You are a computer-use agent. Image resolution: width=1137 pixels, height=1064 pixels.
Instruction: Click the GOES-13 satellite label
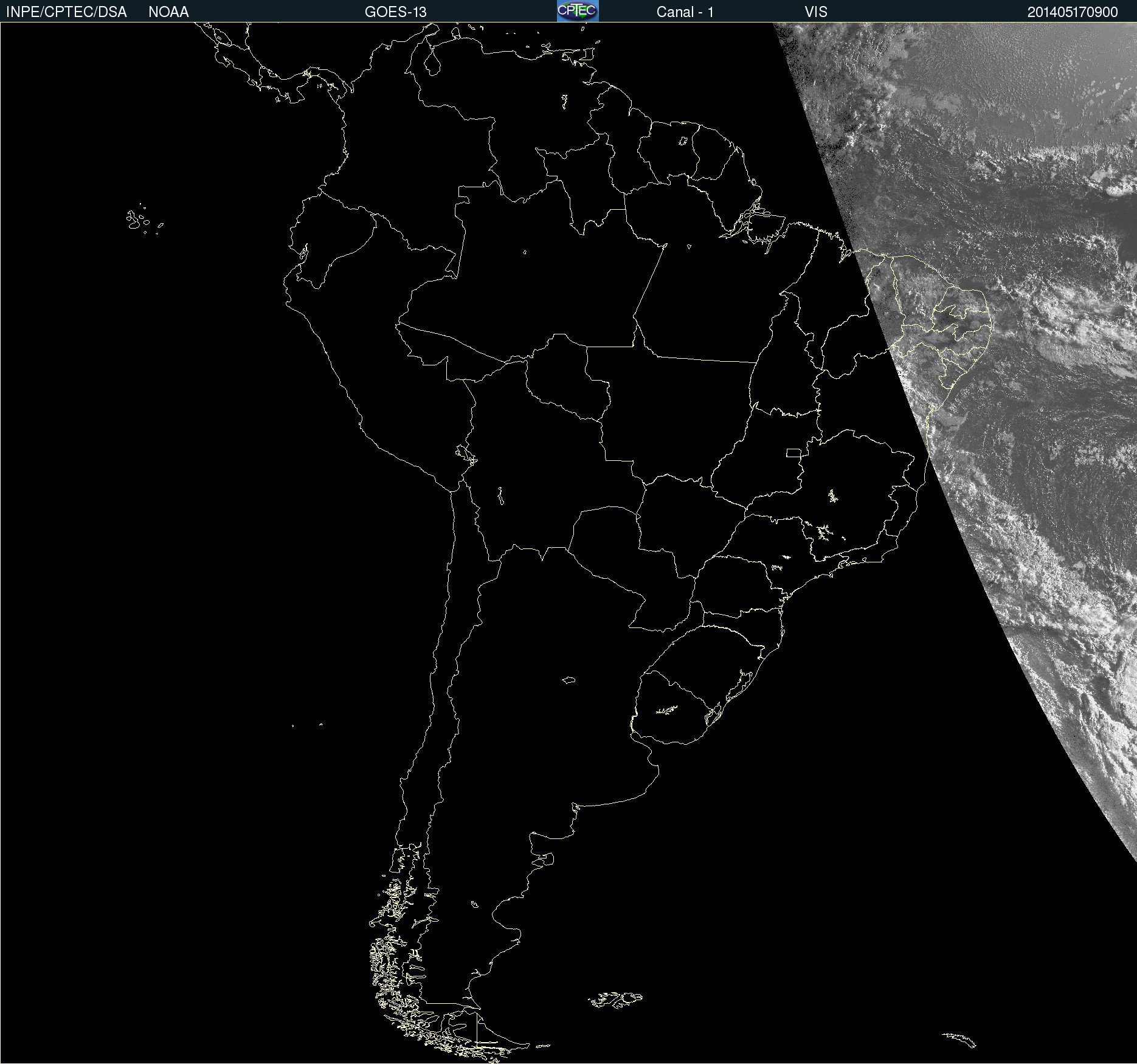click(396, 12)
